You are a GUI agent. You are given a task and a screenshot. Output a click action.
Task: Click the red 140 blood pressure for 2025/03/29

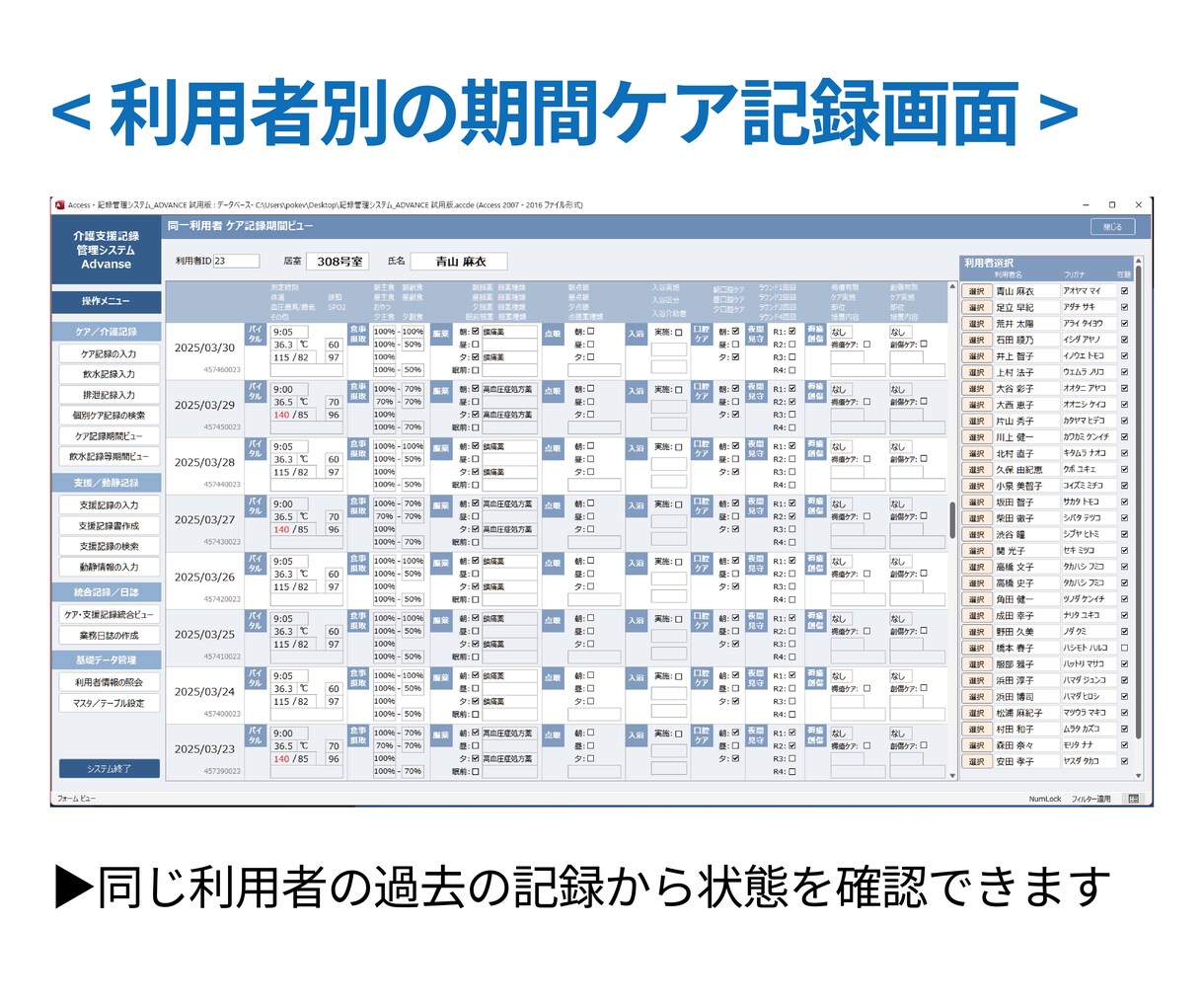(x=281, y=415)
